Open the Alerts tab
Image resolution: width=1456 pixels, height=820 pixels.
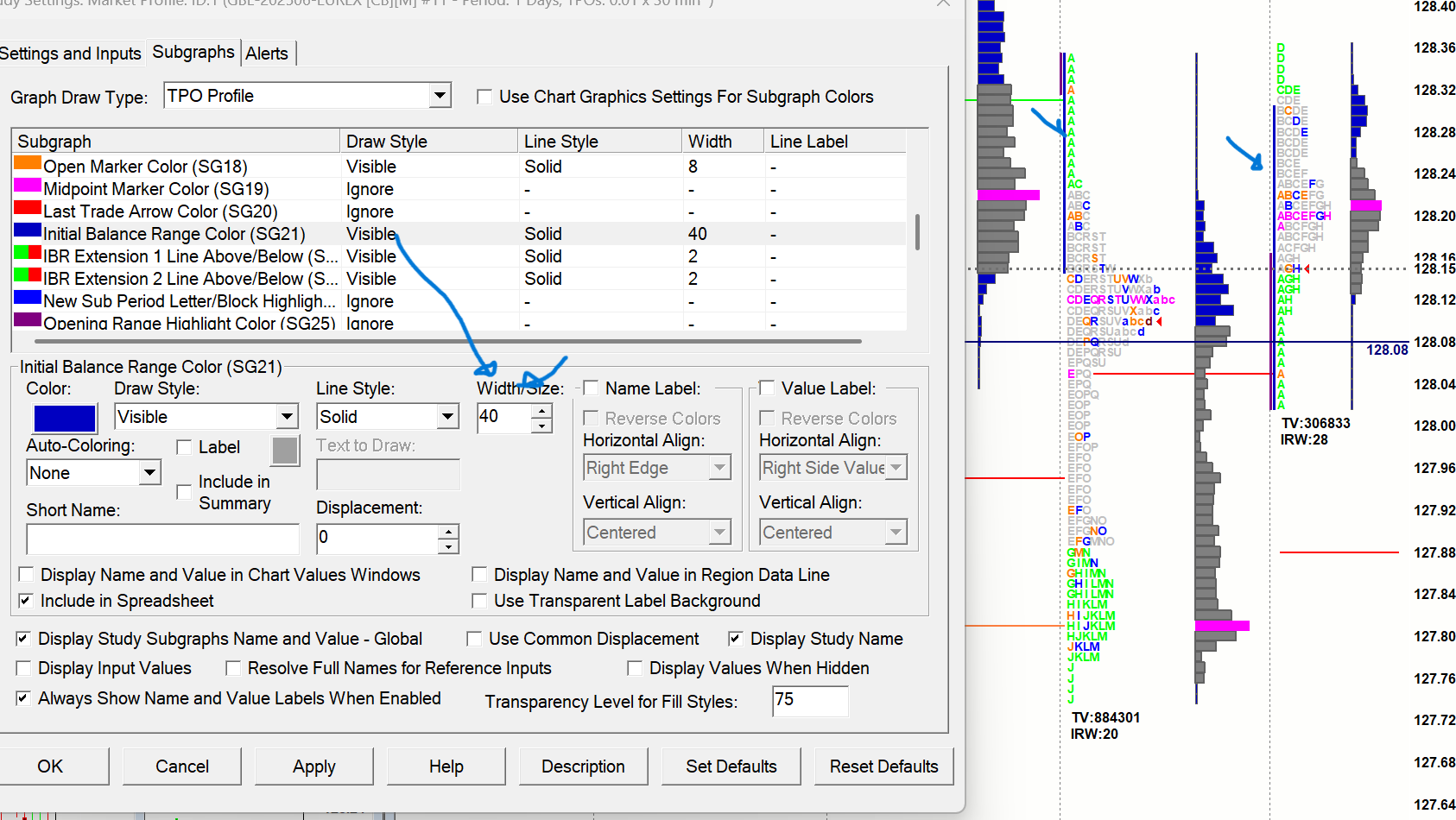267,54
